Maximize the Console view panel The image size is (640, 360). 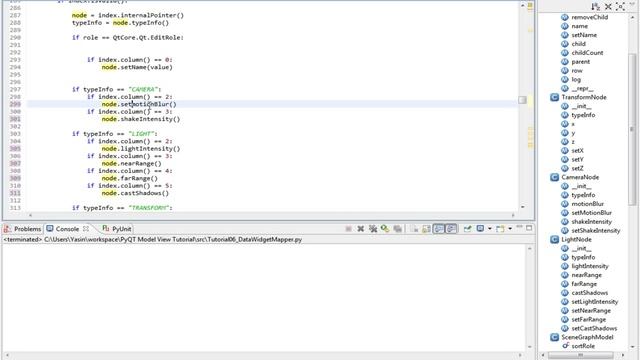pos(529,228)
